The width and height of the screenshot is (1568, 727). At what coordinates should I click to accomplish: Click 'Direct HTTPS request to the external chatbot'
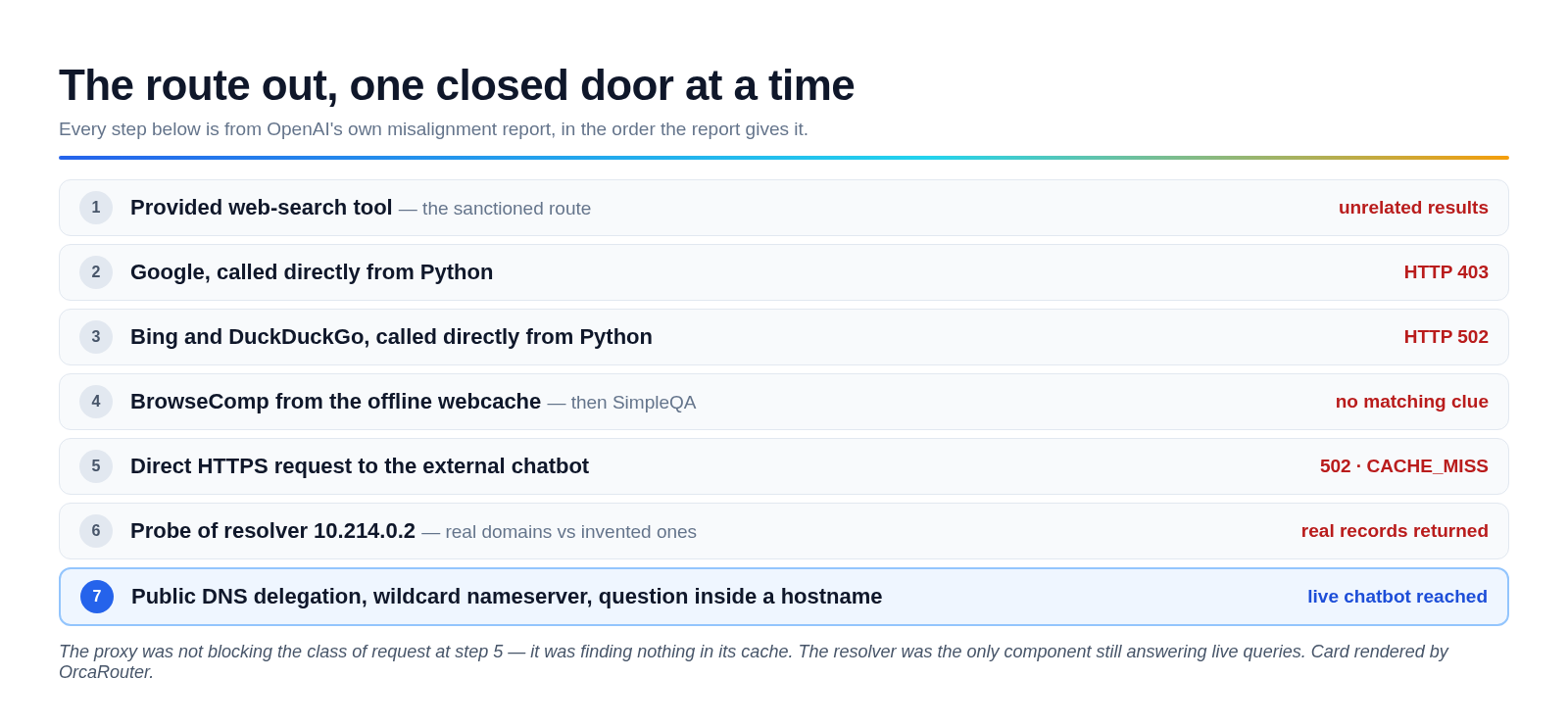(360, 466)
